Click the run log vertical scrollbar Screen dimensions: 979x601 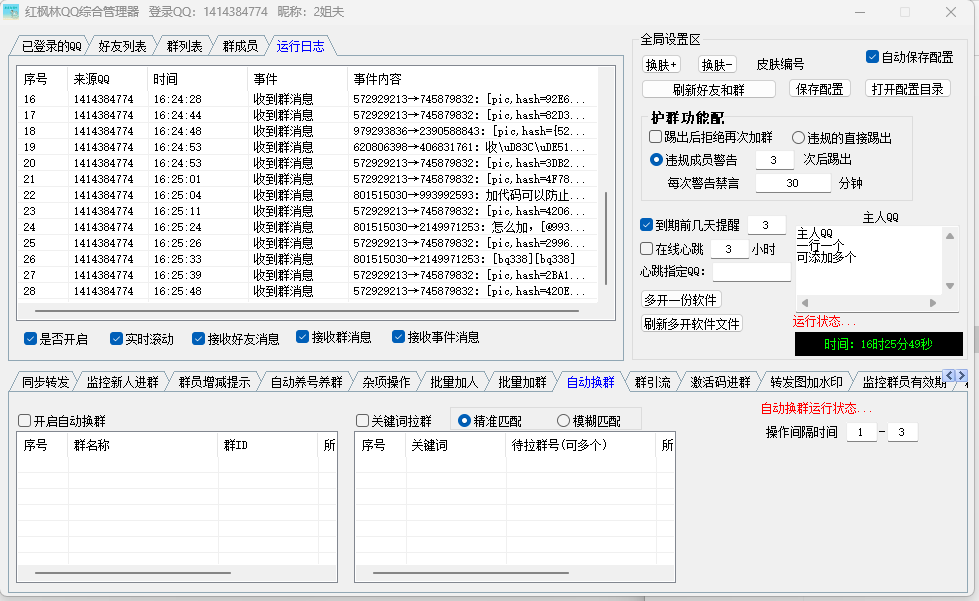[604, 240]
